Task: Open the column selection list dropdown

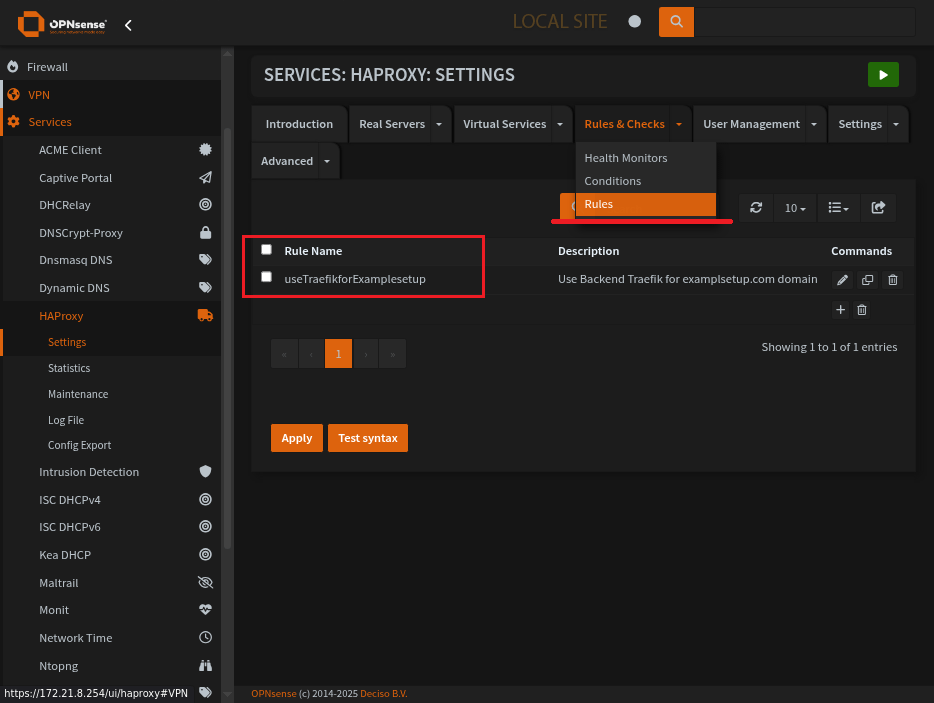Action: [x=839, y=208]
